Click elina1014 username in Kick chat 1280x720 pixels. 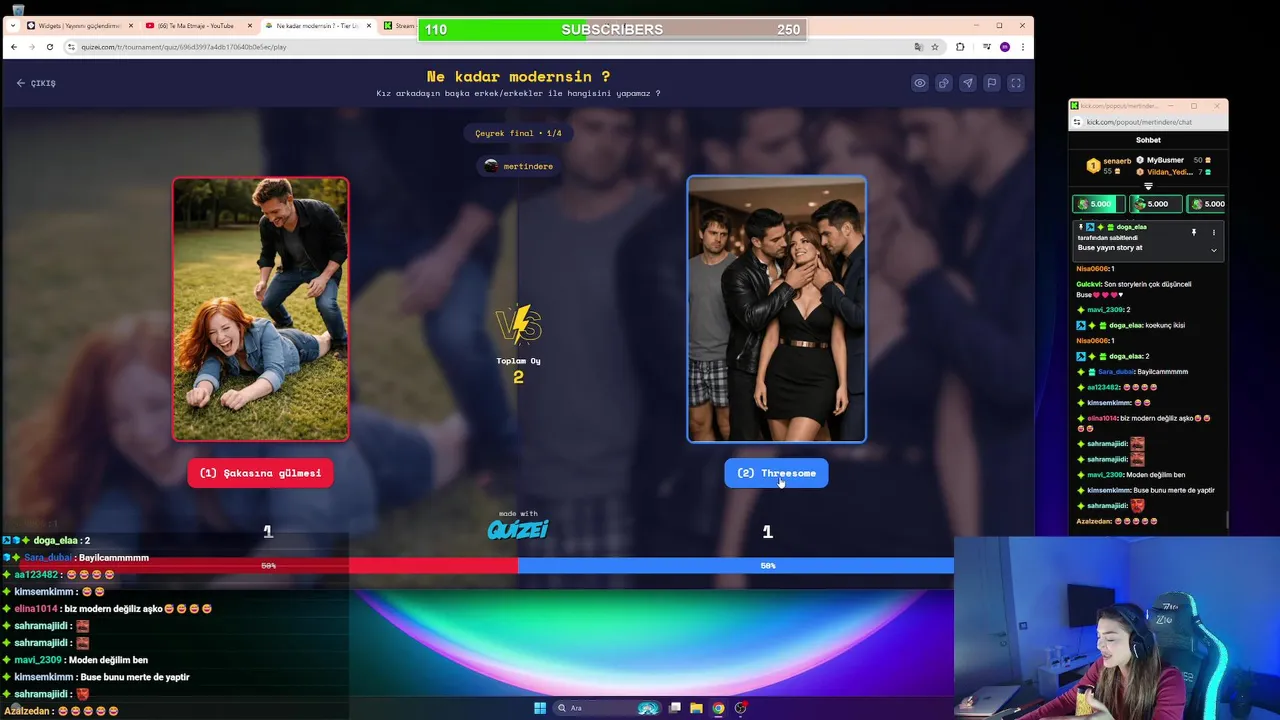pos(1102,418)
